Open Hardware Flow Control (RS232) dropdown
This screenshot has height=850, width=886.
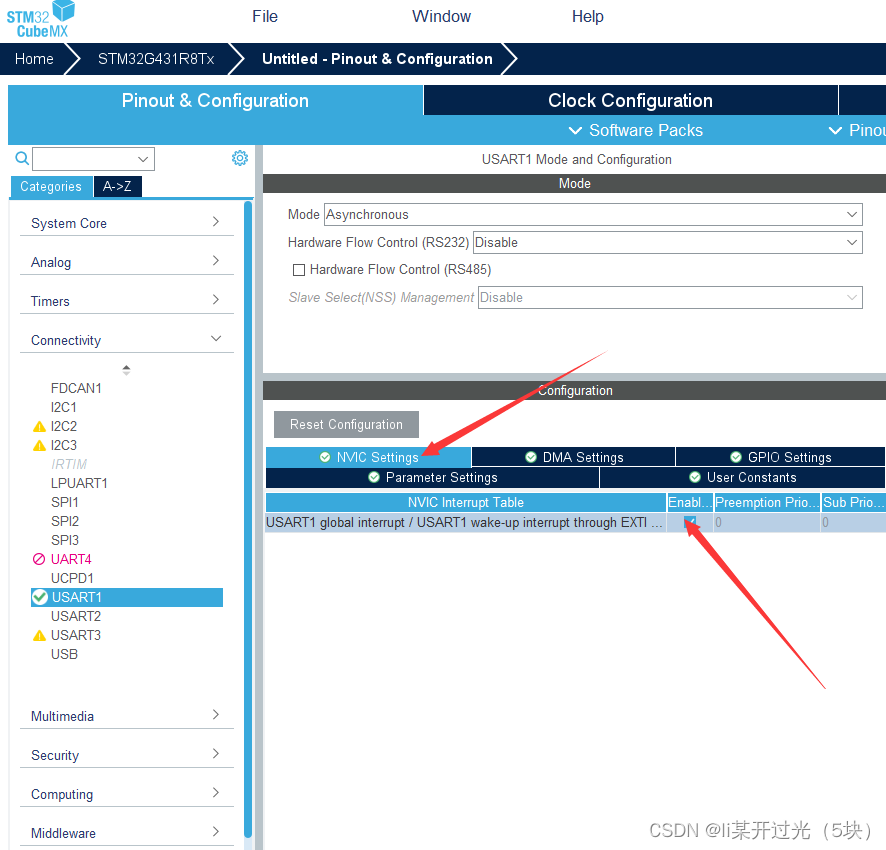852,242
